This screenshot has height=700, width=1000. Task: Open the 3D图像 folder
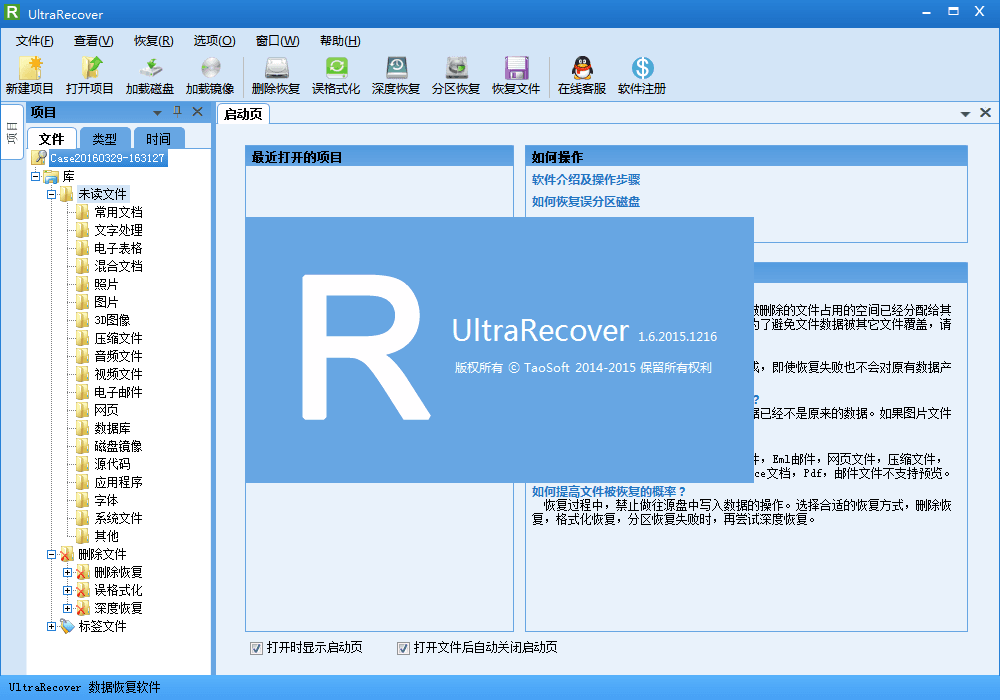point(112,319)
